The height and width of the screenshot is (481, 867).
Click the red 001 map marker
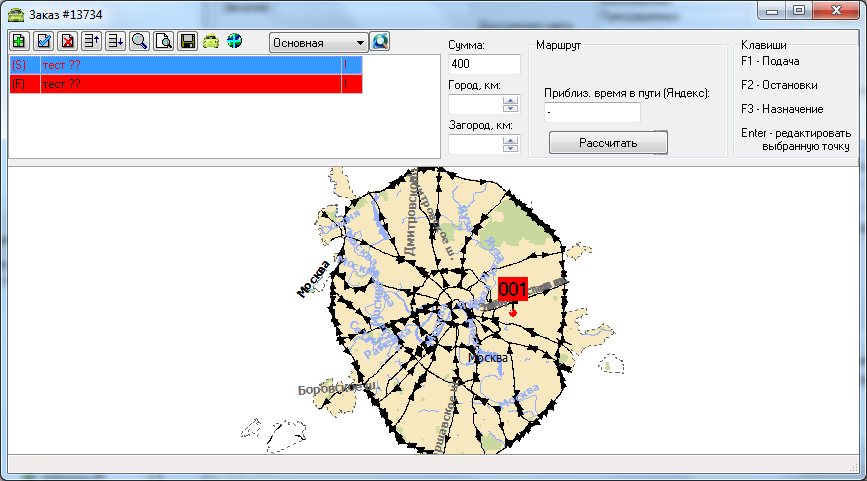[512, 290]
